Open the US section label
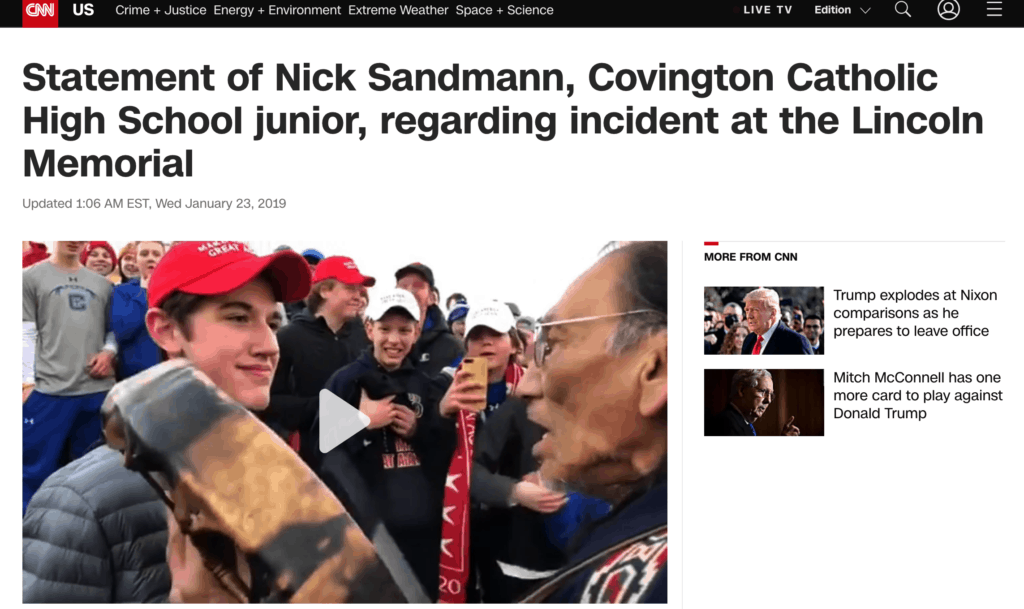 83,10
